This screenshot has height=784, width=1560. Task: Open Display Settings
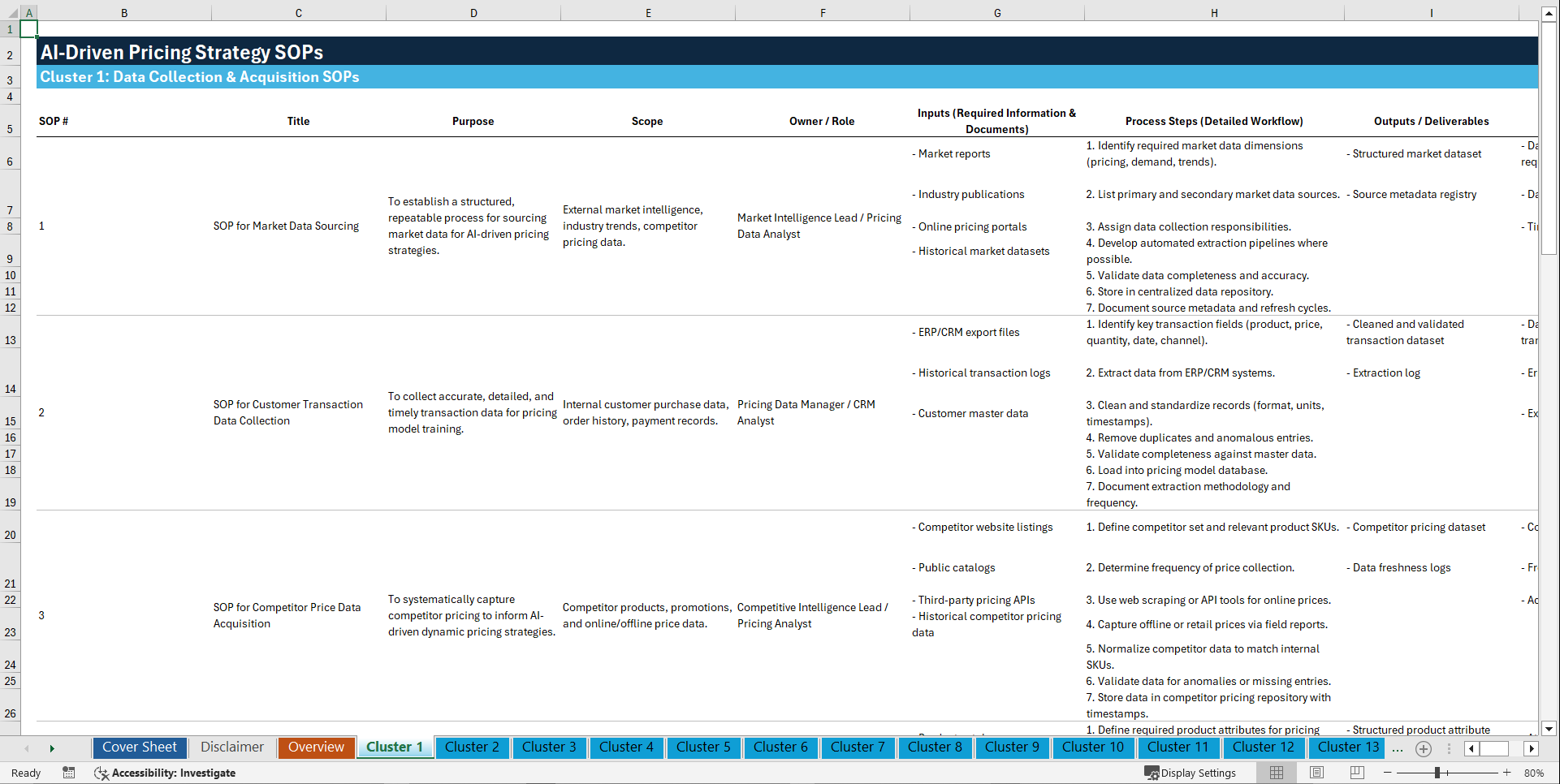(1191, 773)
